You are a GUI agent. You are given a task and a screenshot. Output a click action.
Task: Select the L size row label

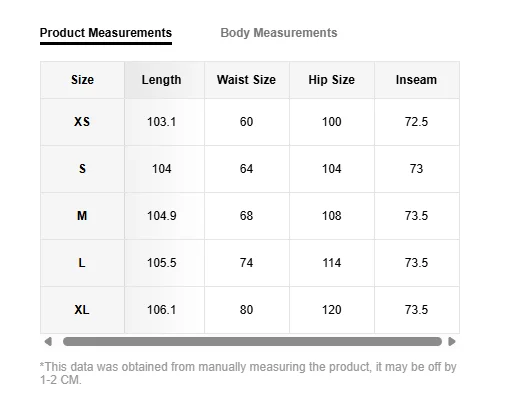pyautogui.click(x=82, y=263)
